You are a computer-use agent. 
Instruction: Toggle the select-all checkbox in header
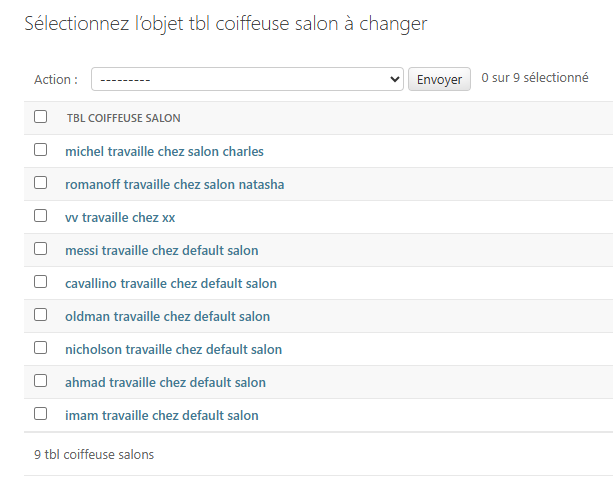(41, 117)
